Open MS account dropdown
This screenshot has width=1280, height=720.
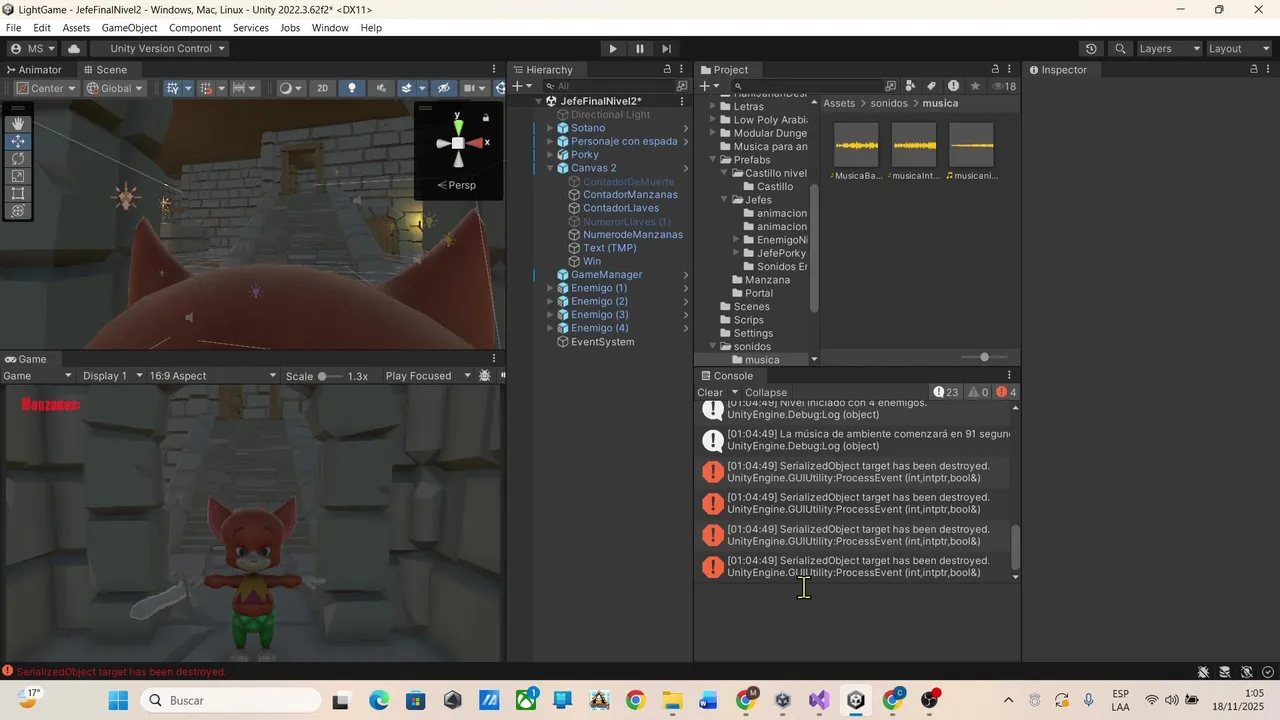[33, 48]
